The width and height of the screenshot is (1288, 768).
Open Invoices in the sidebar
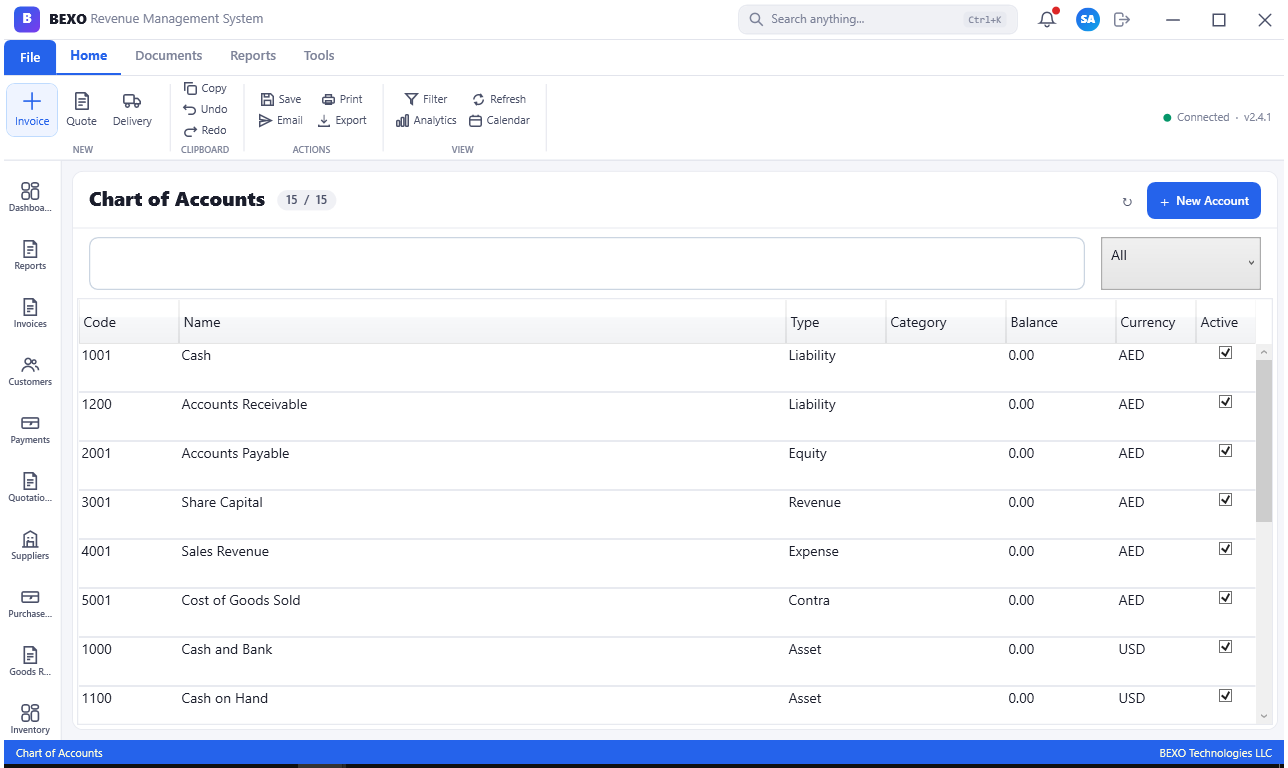(30, 313)
